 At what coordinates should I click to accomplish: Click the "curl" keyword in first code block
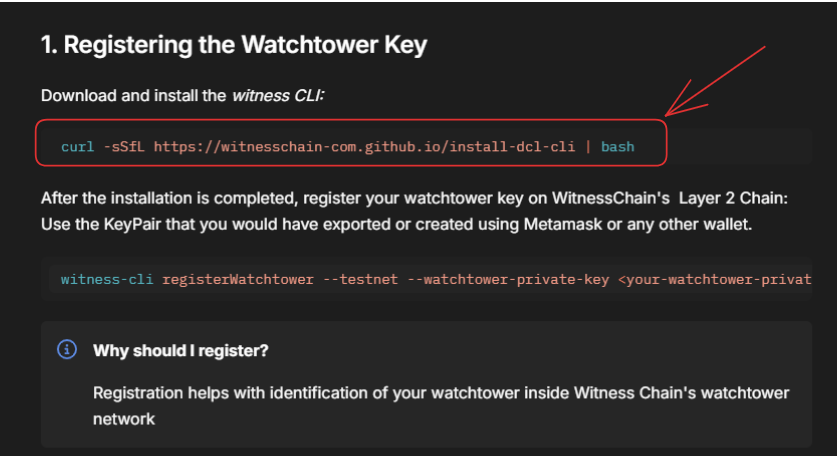(x=77, y=146)
